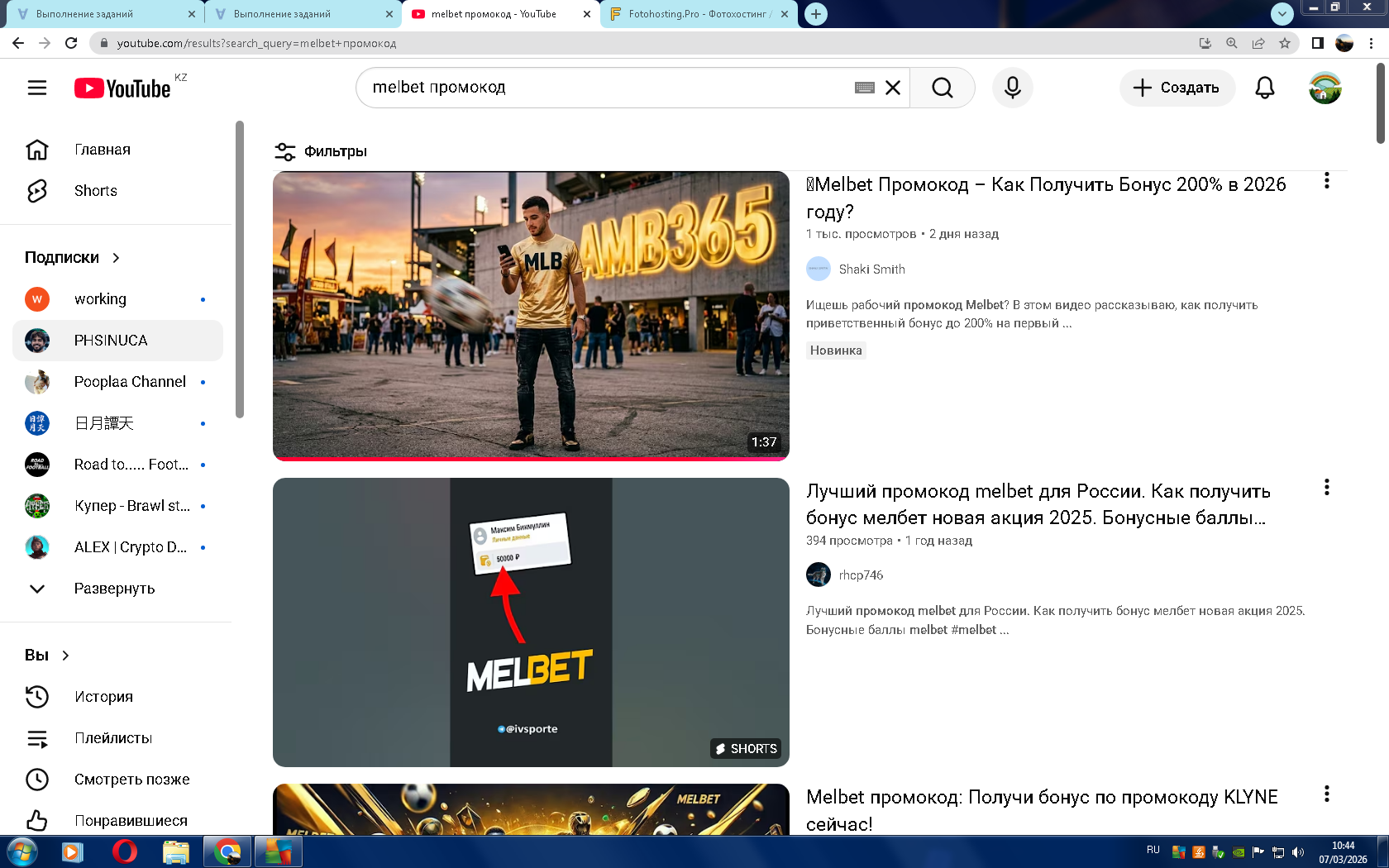Viewport: 1389px width, 868px height.
Task: Open the notifications bell
Action: tap(1264, 88)
